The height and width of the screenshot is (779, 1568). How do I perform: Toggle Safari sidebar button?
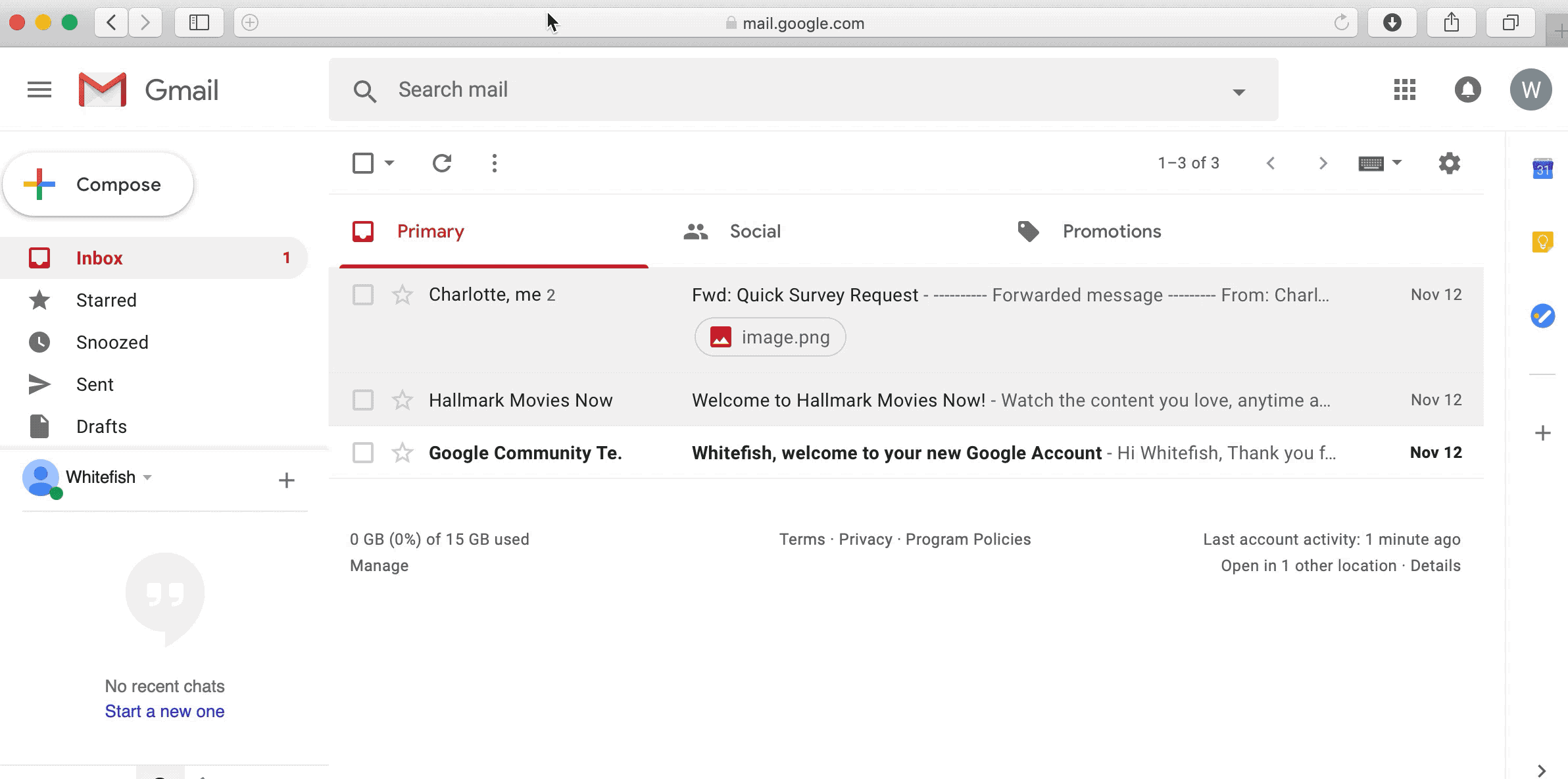pos(199,22)
